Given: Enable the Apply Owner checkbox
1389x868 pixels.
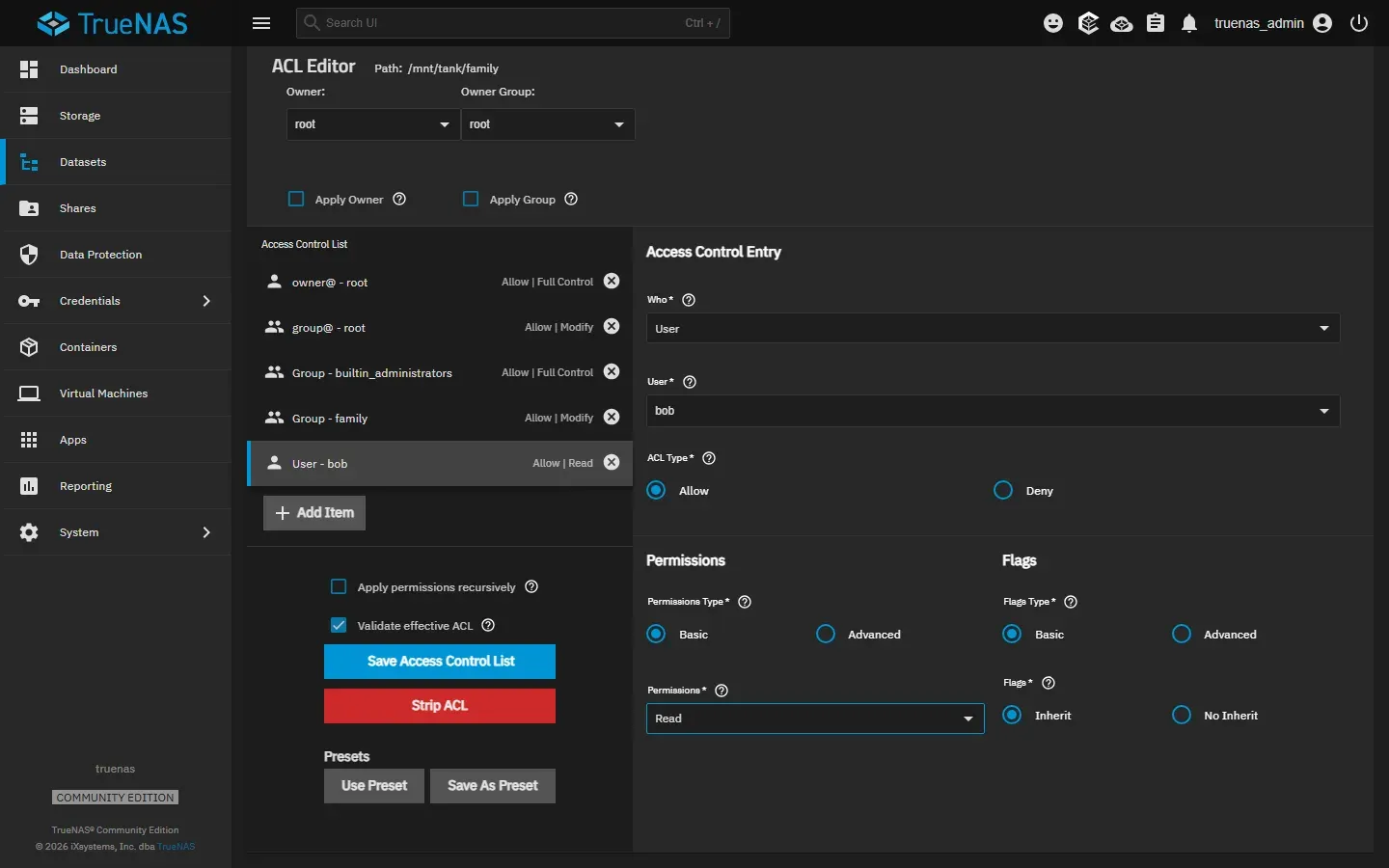Looking at the screenshot, I should click(296, 199).
